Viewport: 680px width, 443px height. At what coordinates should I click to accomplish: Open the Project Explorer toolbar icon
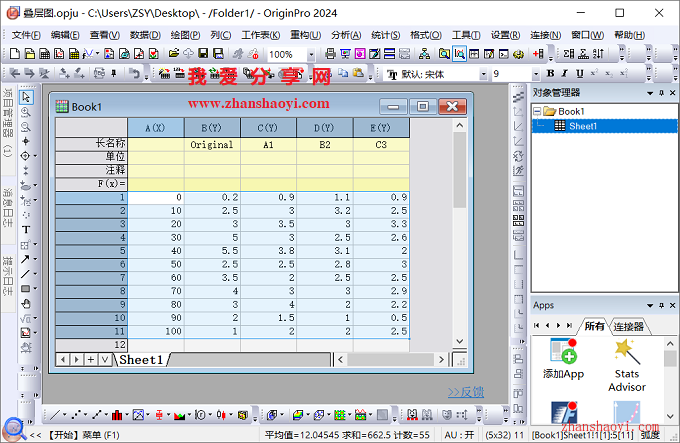click(444, 54)
